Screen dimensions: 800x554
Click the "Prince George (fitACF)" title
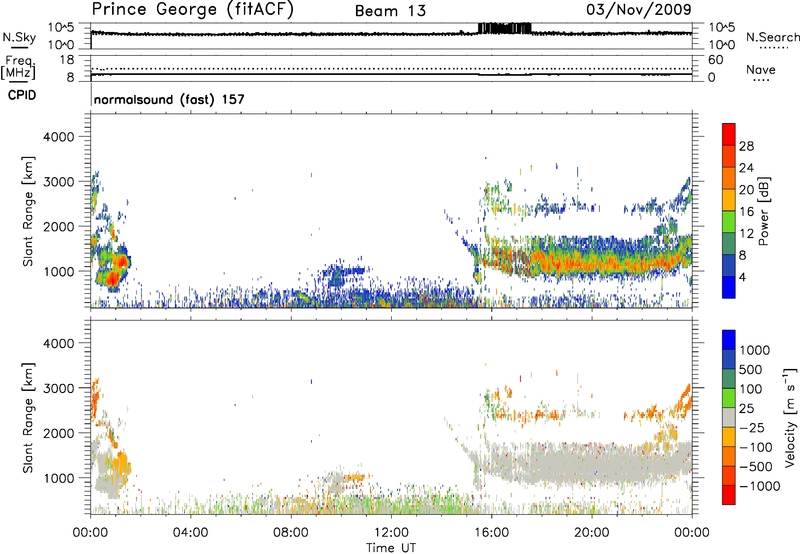(193, 10)
